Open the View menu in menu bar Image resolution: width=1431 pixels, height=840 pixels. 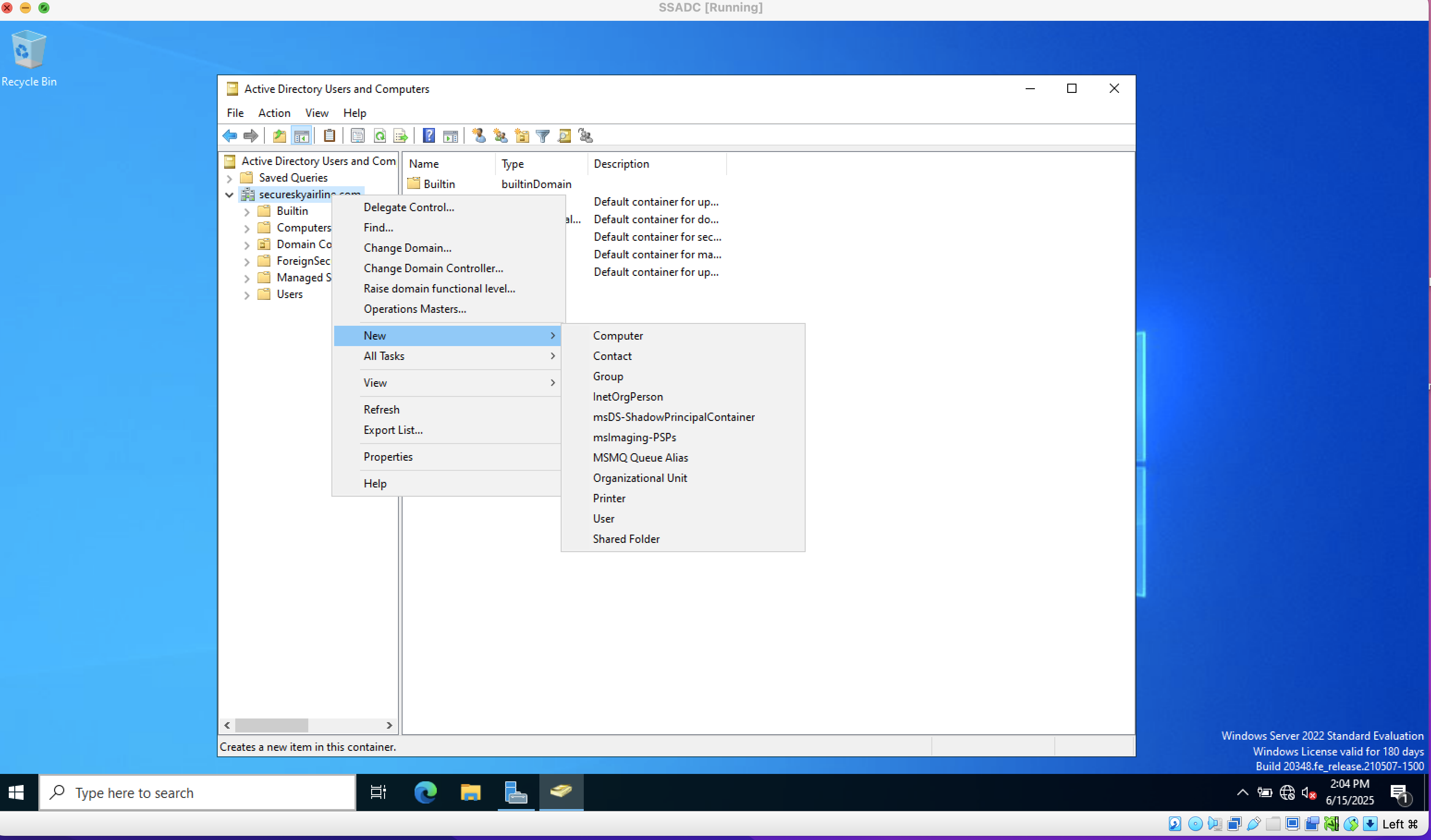click(x=316, y=113)
